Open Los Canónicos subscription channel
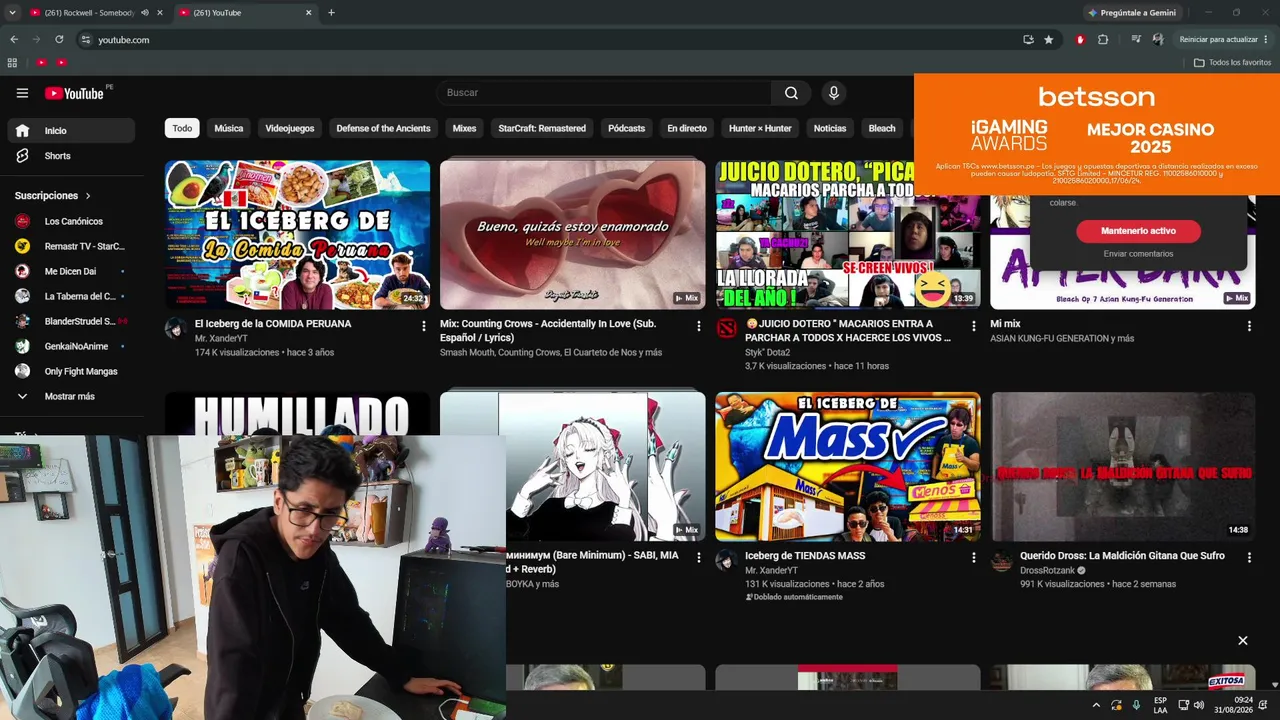The height and width of the screenshot is (720, 1280). point(71,222)
